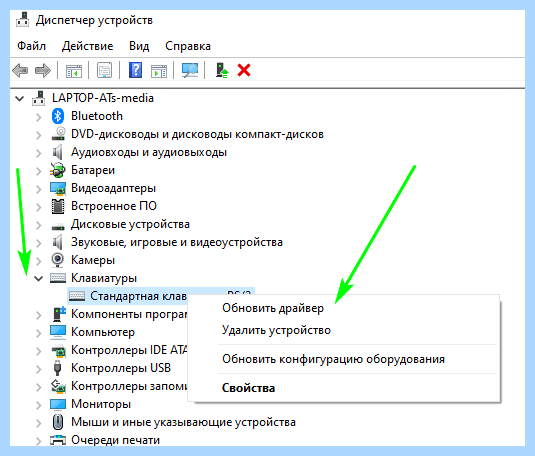Screen dimensions: 535x456
Task: Open the Вид menu
Action: point(139,46)
